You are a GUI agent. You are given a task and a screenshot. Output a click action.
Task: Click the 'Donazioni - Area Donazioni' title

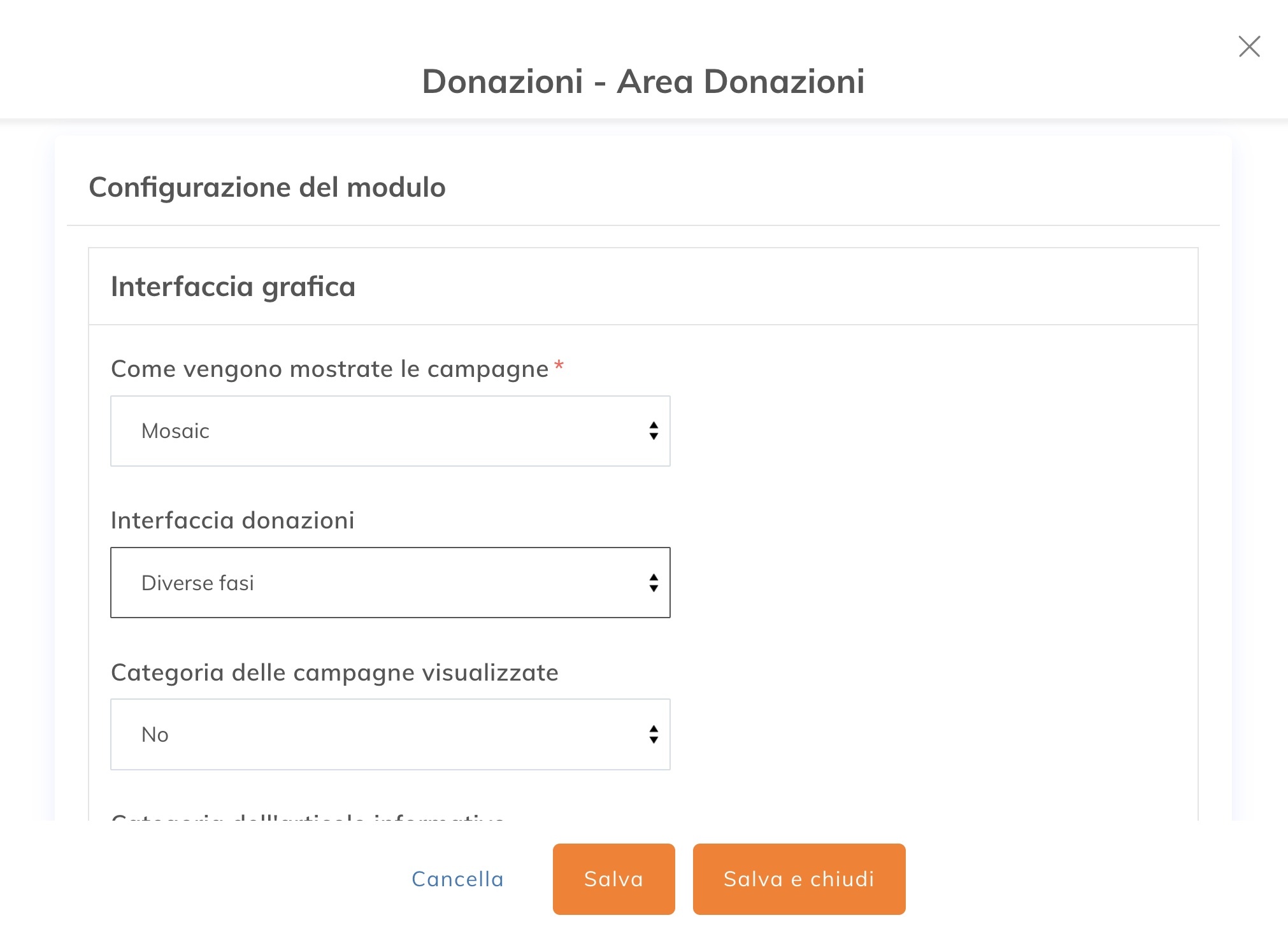point(643,81)
